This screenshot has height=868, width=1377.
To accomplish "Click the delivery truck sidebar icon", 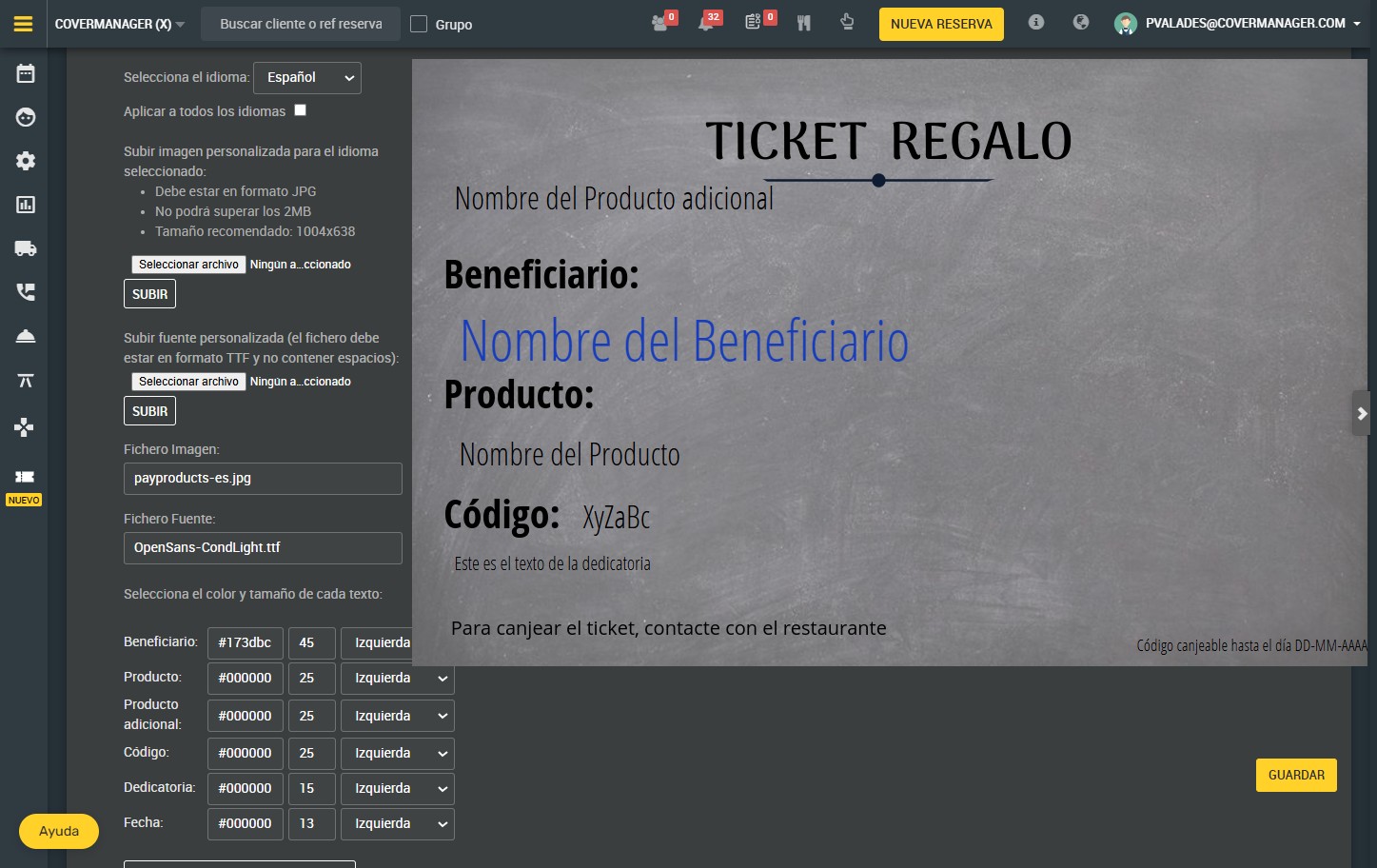I will (x=26, y=248).
